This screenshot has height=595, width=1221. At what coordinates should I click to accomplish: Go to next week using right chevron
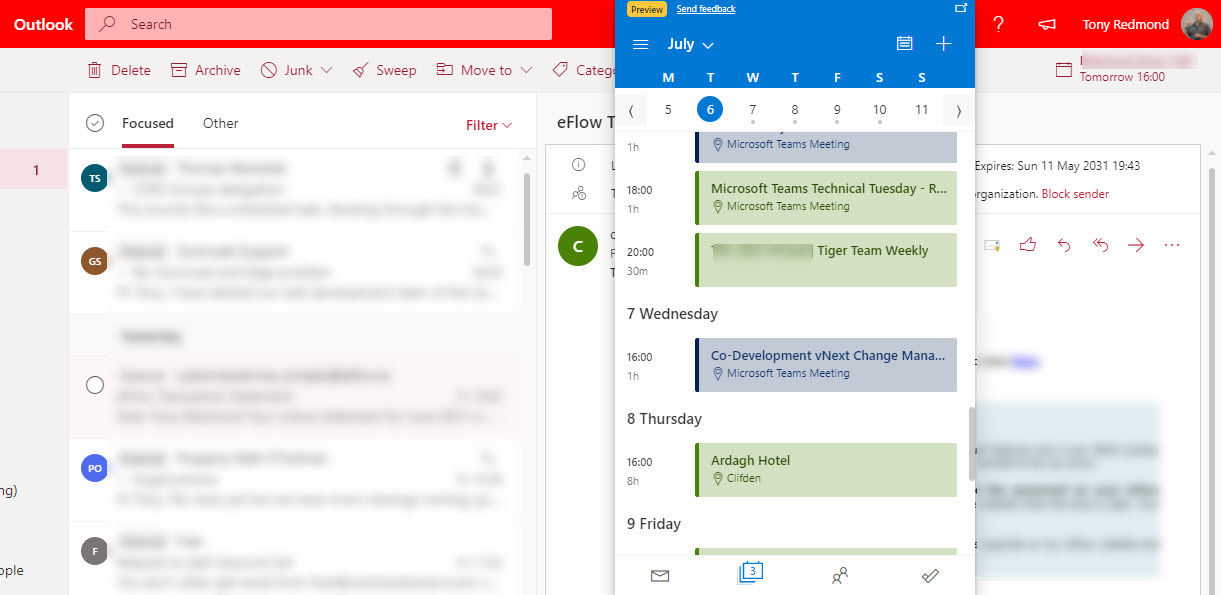coord(958,110)
